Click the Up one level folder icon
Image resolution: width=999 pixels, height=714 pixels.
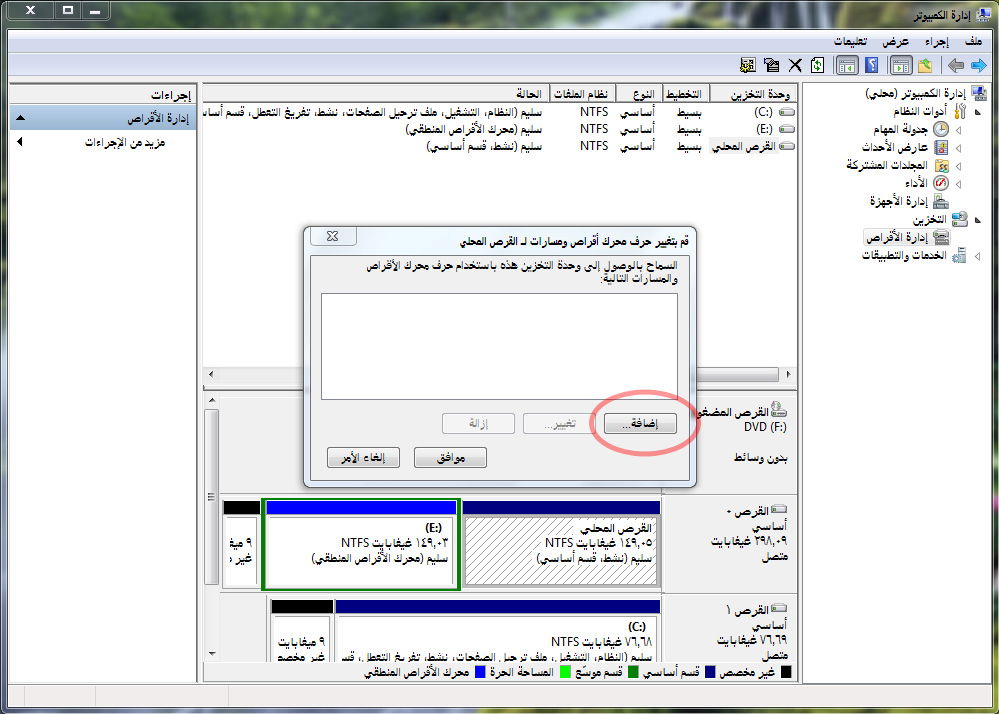click(x=925, y=65)
